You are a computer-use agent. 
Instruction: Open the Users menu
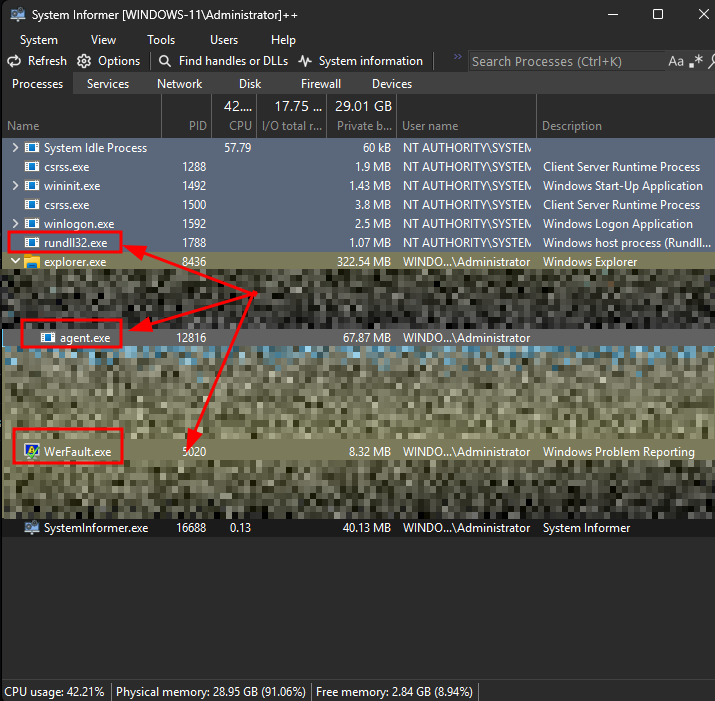click(224, 40)
